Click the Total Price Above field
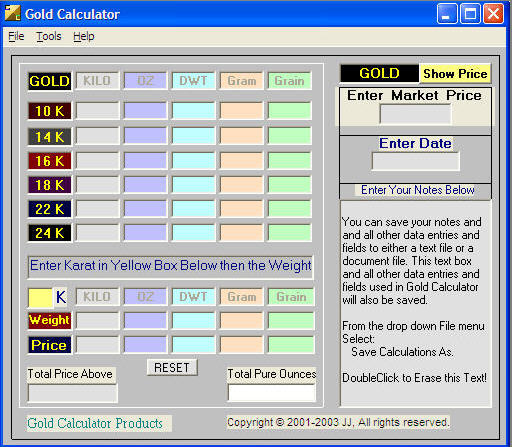Screen dimensions: 512x447 tap(73, 393)
